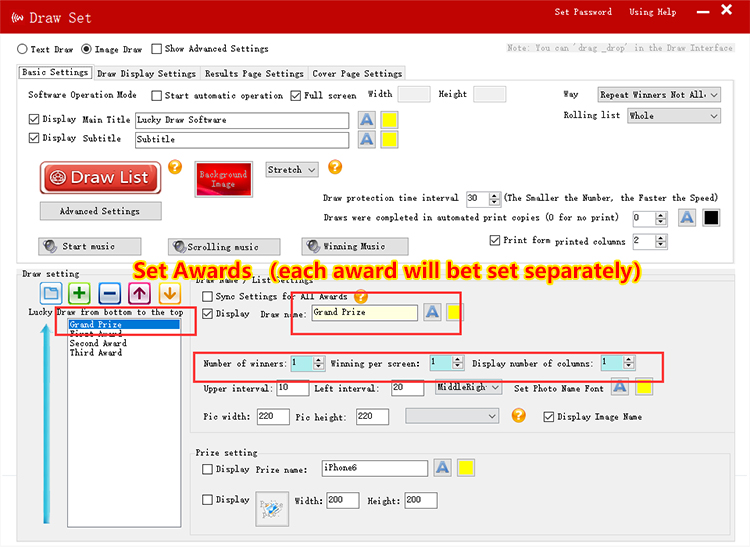
Task: Enable Start automatic operation checkbox
Action: [157, 96]
